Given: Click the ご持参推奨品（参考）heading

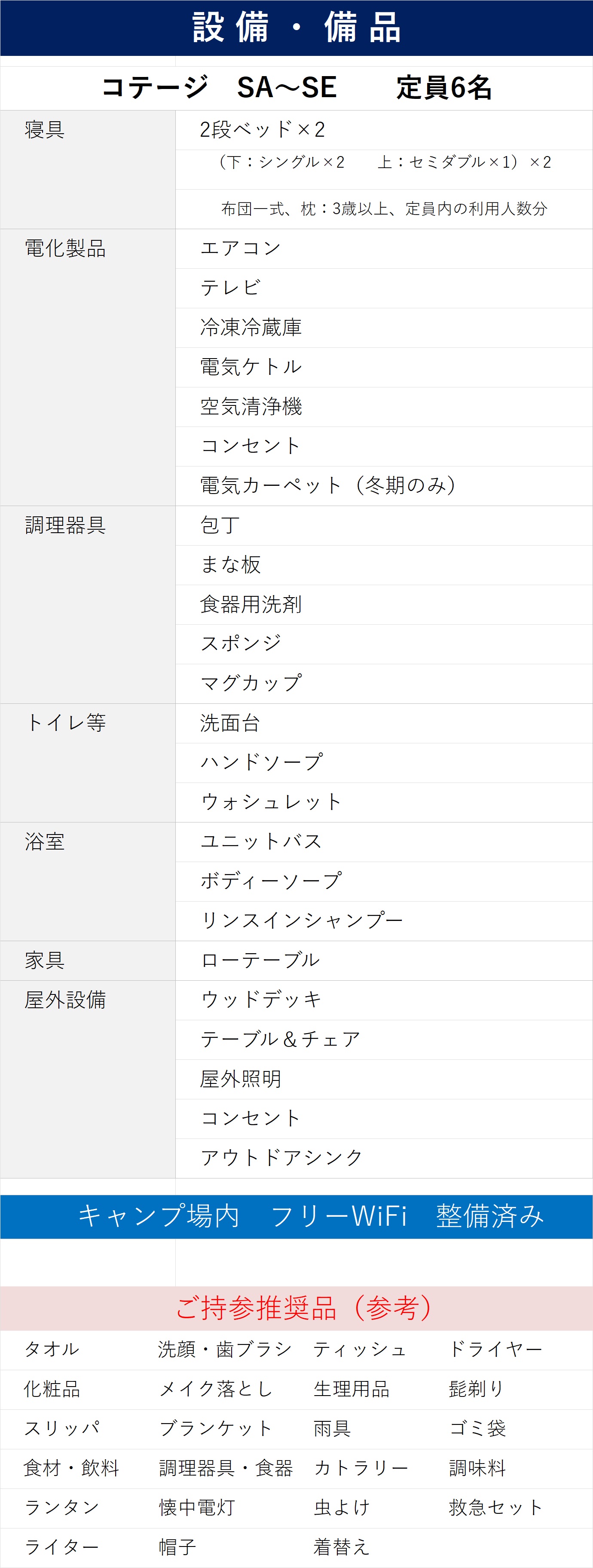Looking at the screenshot, I should point(304,1307).
